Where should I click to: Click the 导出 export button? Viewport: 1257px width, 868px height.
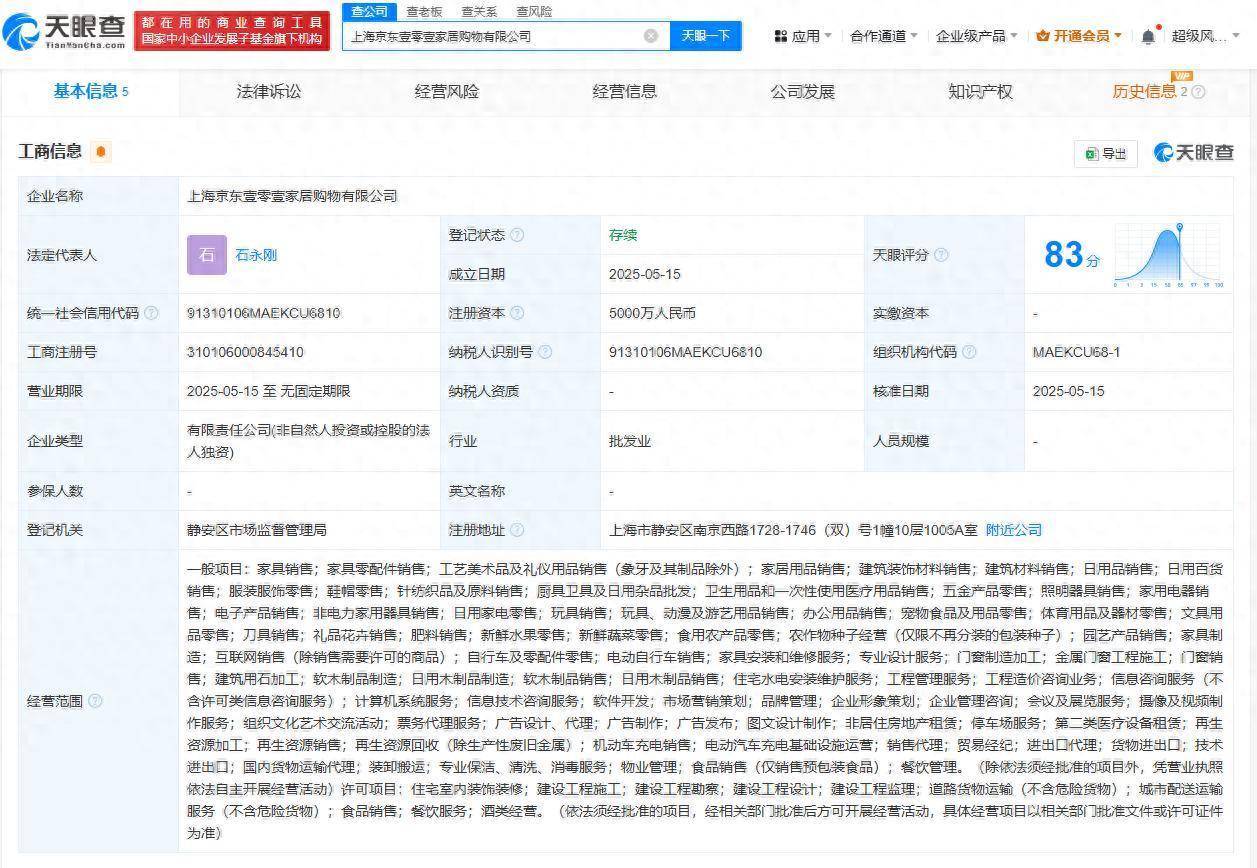pyautogui.click(x=1105, y=153)
